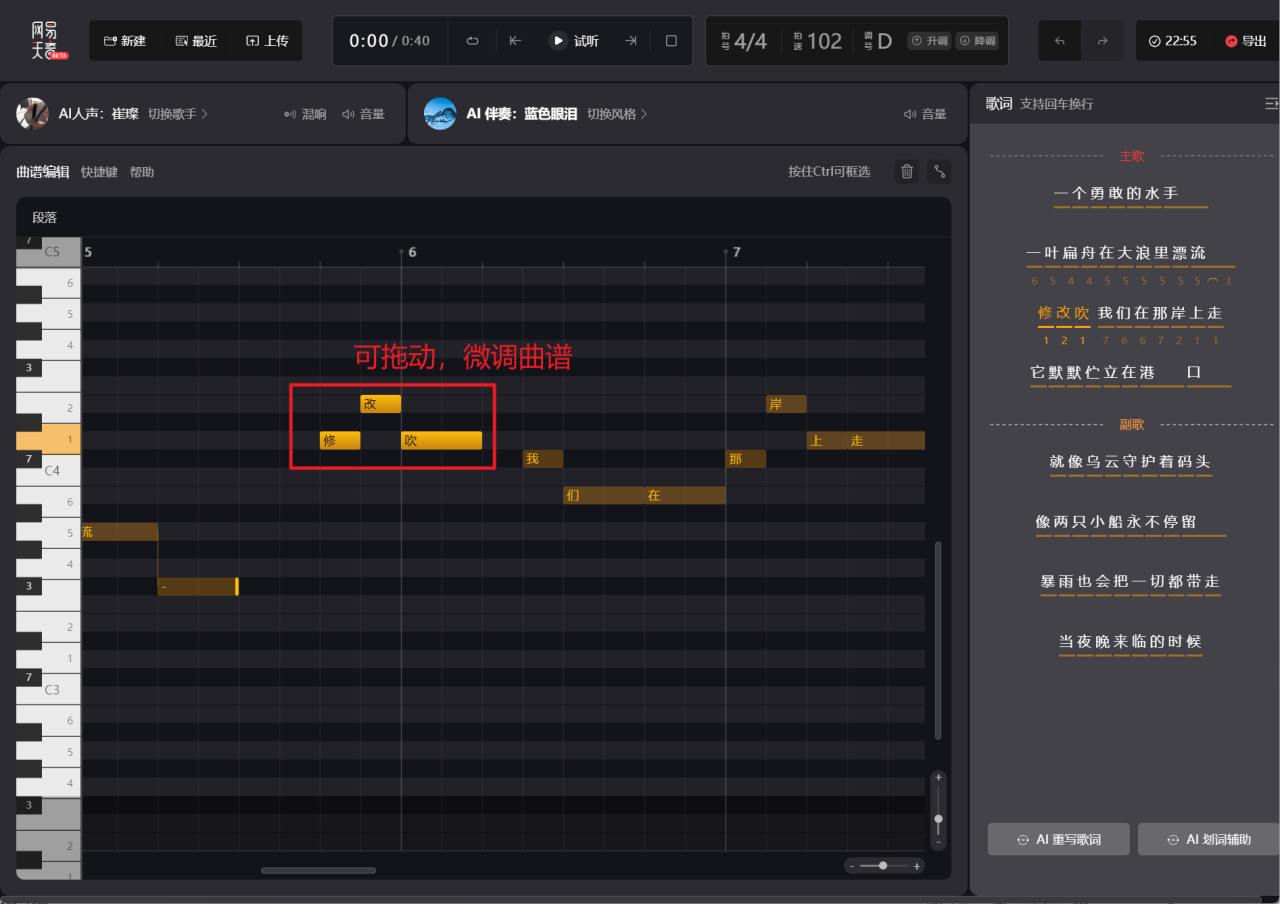This screenshot has height=904, width=1280.
Task: Jump to start with the rewind icon
Action: [515, 41]
